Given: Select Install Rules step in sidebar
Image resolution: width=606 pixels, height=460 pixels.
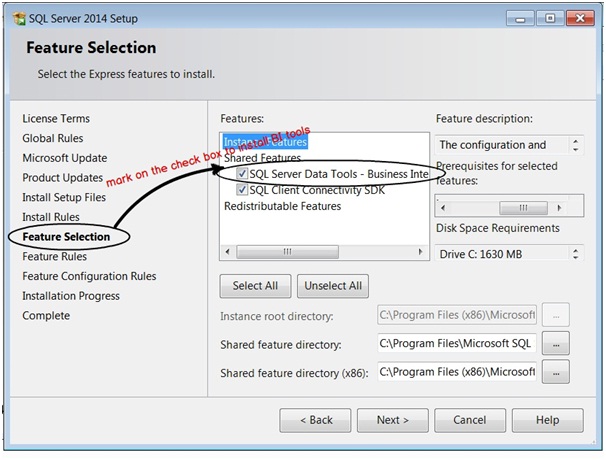Looking at the screenshot, I should point(51,217).
